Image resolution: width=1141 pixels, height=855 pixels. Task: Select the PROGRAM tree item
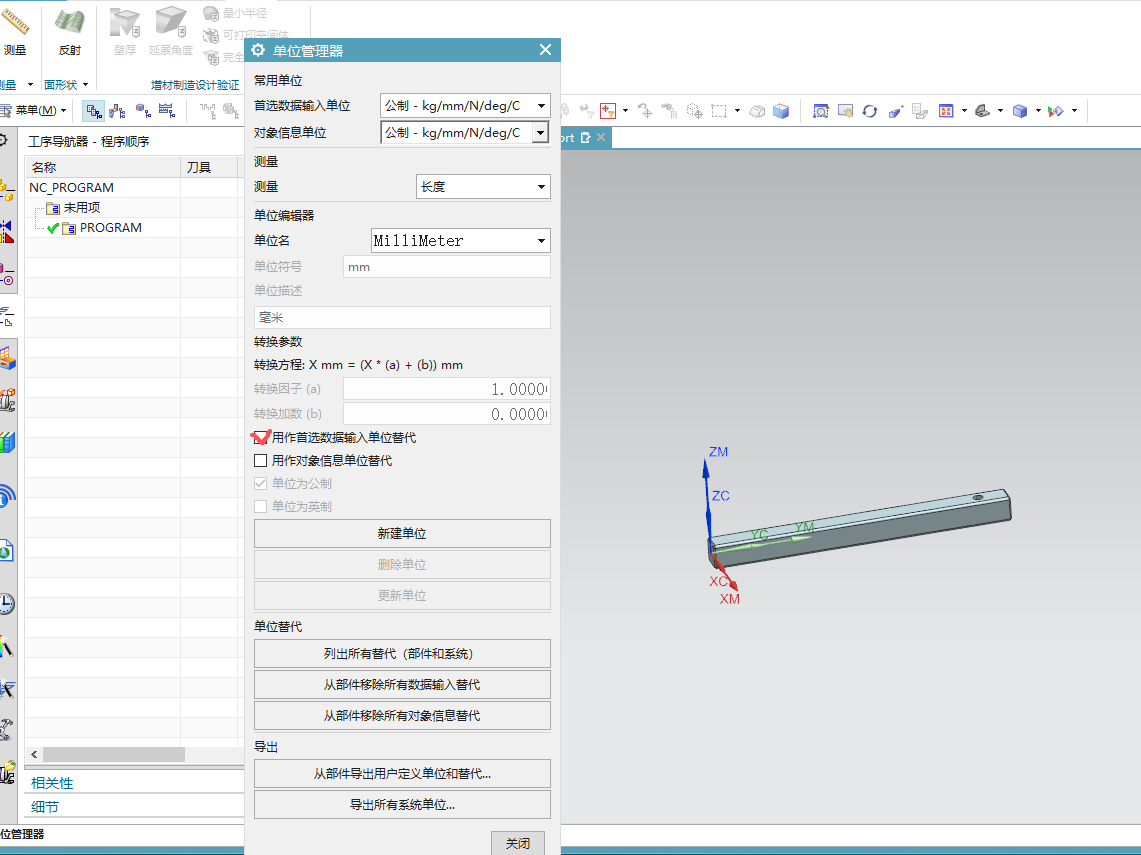[x=111, y=228]
